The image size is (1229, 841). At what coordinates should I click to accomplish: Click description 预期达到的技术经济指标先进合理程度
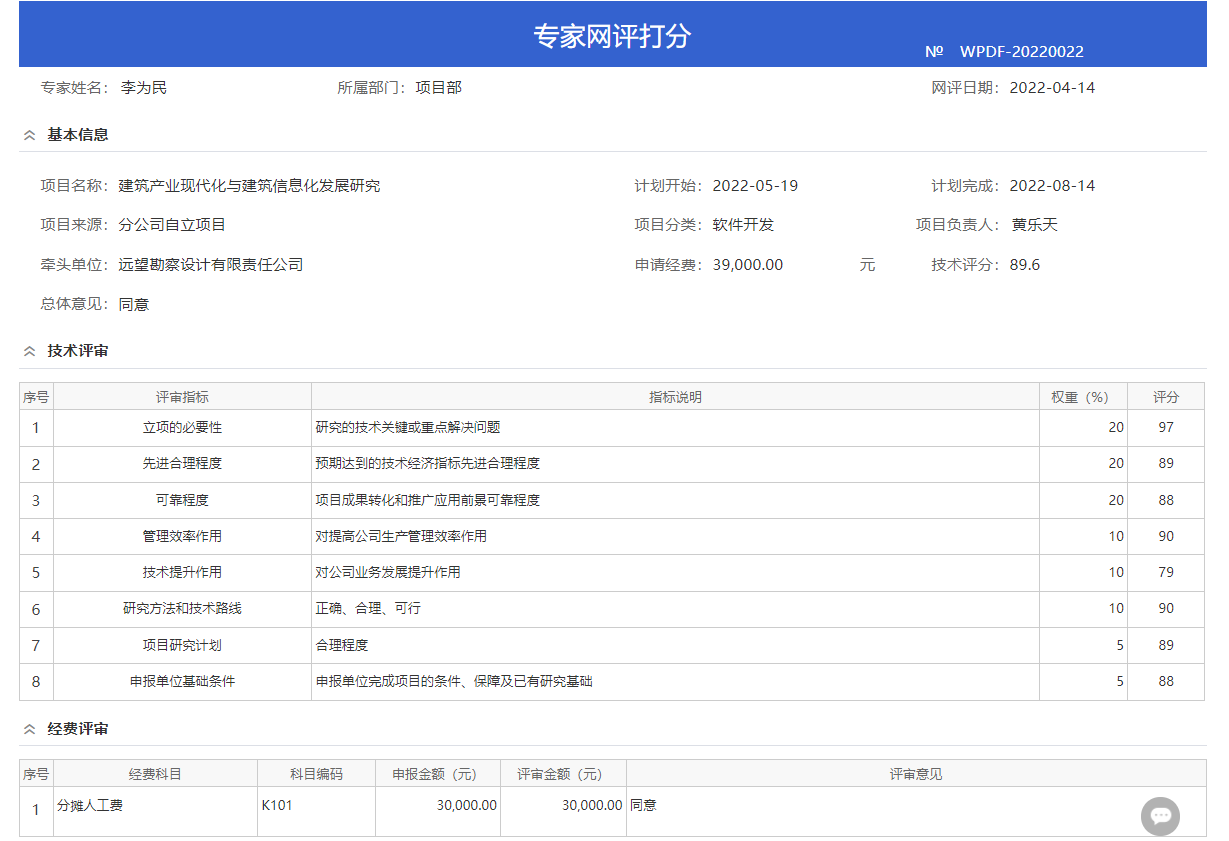point(428,464)
